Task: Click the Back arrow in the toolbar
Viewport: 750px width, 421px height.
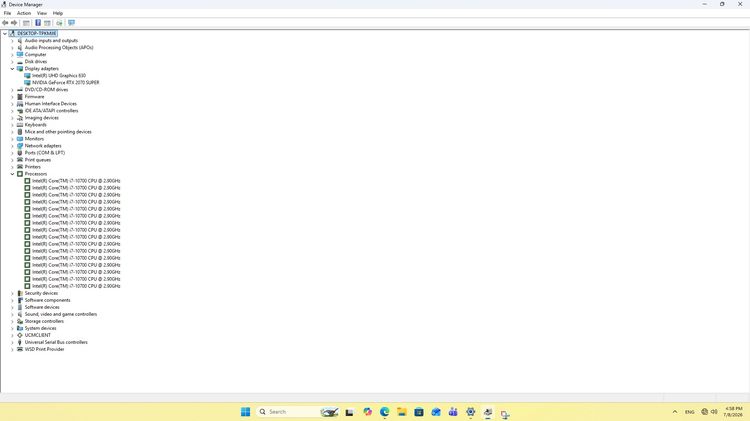Action: [x=5, y=23]
